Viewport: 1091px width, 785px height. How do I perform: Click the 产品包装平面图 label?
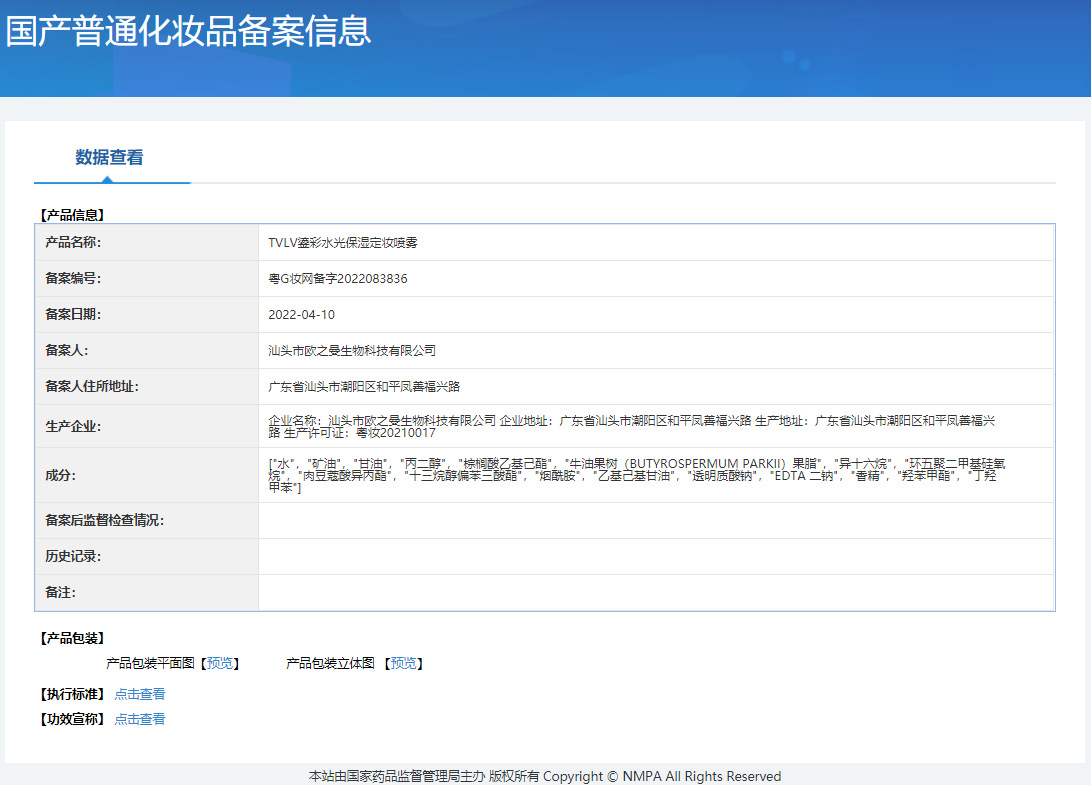point(150,663)
